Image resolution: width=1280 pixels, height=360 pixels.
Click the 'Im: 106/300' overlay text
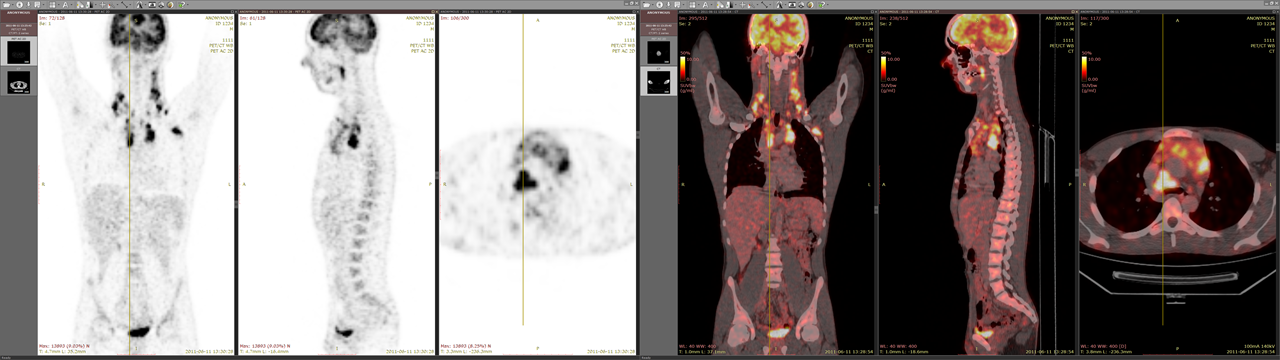[x=455, y=17]
